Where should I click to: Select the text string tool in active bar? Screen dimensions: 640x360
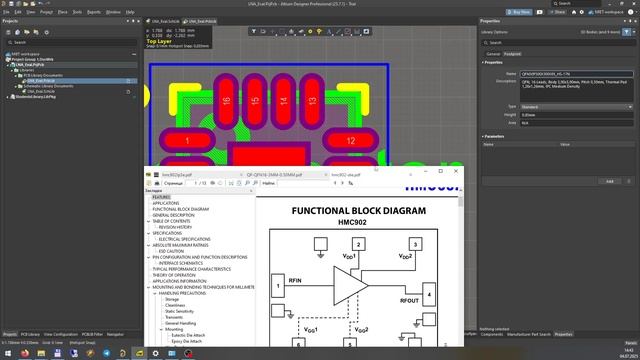[x=329, y=31]
